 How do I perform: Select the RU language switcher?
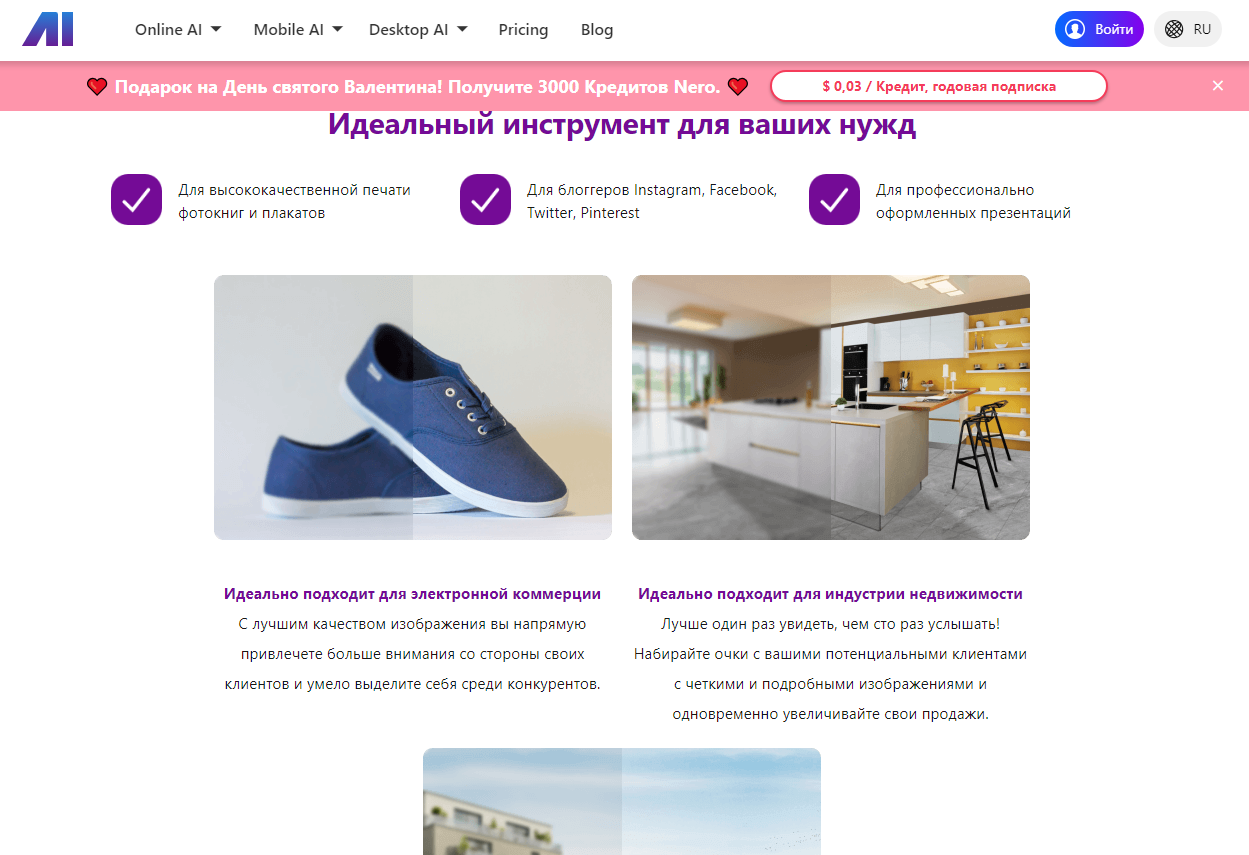click(x=1188, y=29)
